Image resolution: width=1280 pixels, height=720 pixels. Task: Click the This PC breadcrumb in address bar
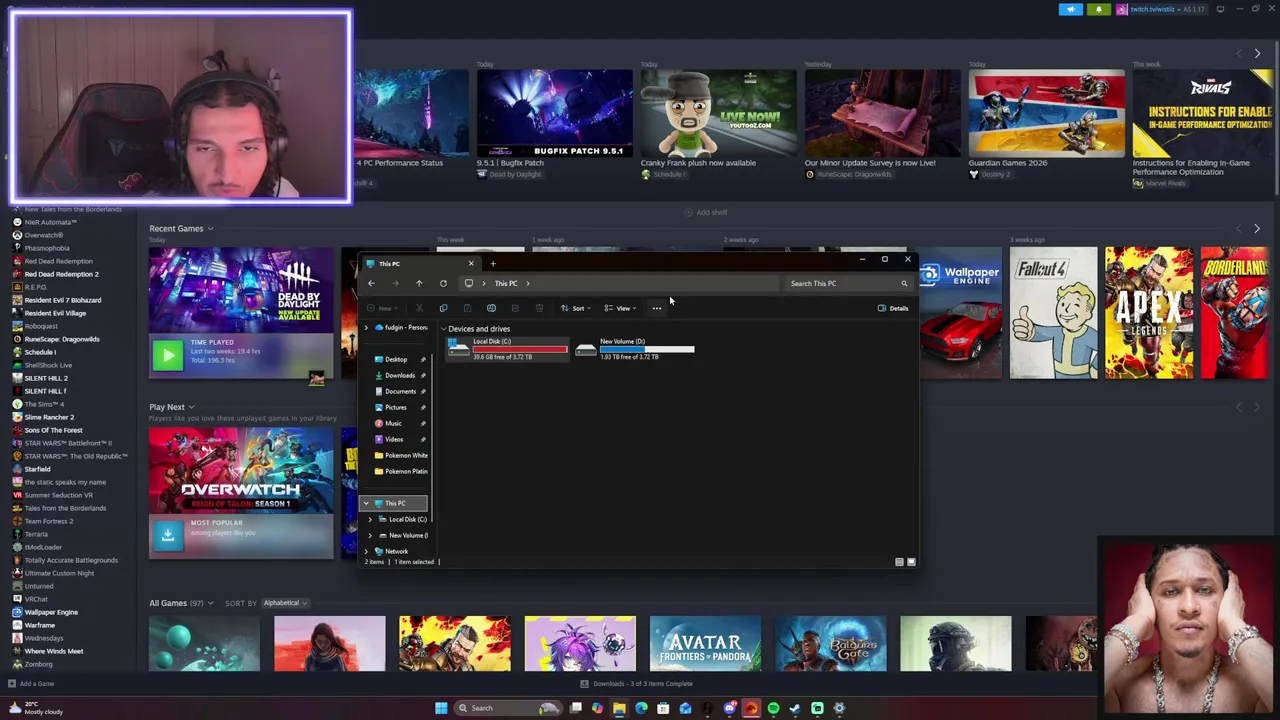tap(505, 283)
